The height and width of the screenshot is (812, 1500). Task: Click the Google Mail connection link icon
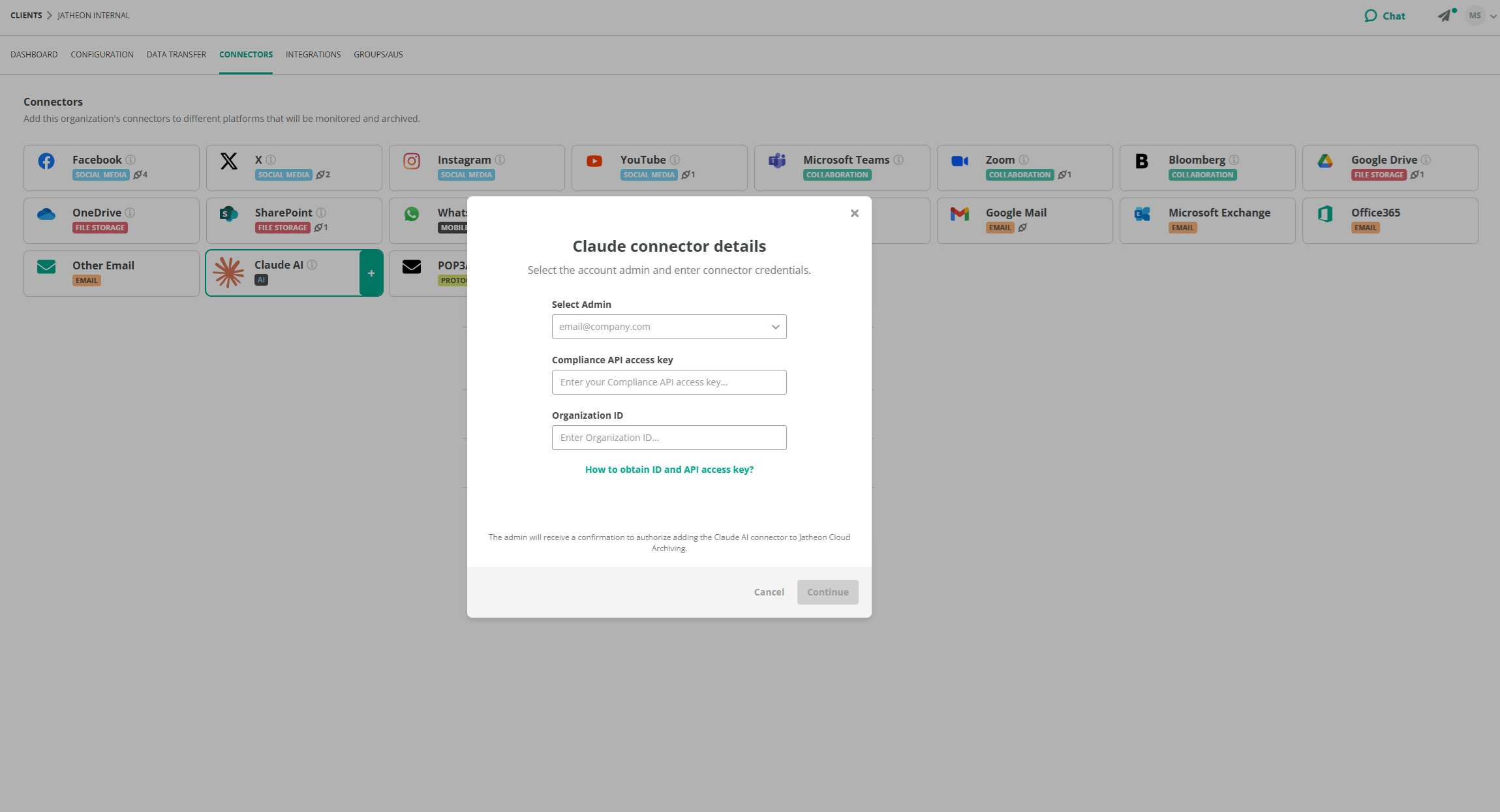(1022, 228)
